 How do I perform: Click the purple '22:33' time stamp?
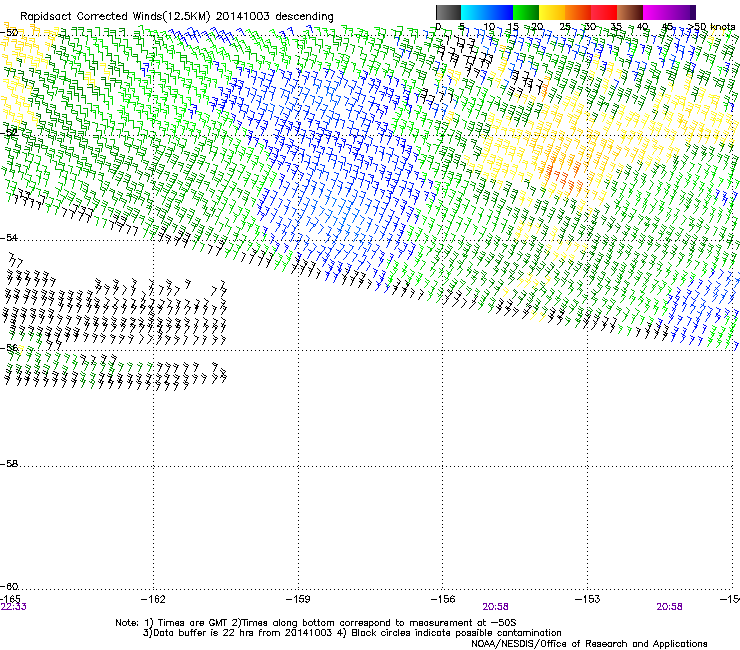(14, 607)
